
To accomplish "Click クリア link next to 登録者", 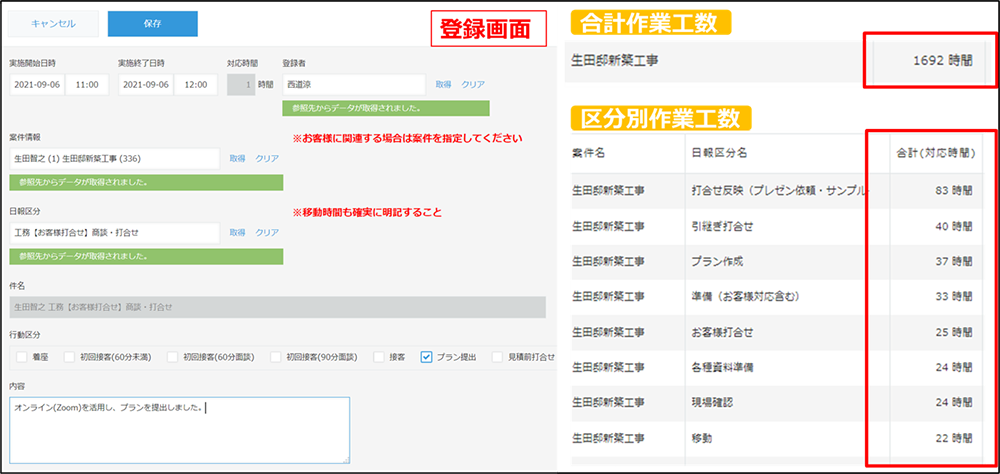I will (473, 84).
